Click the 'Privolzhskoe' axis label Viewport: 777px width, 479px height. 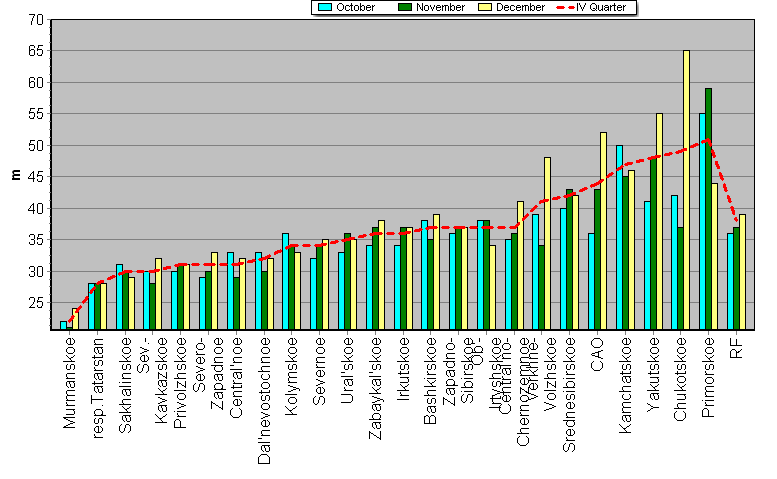pos(180,382)
